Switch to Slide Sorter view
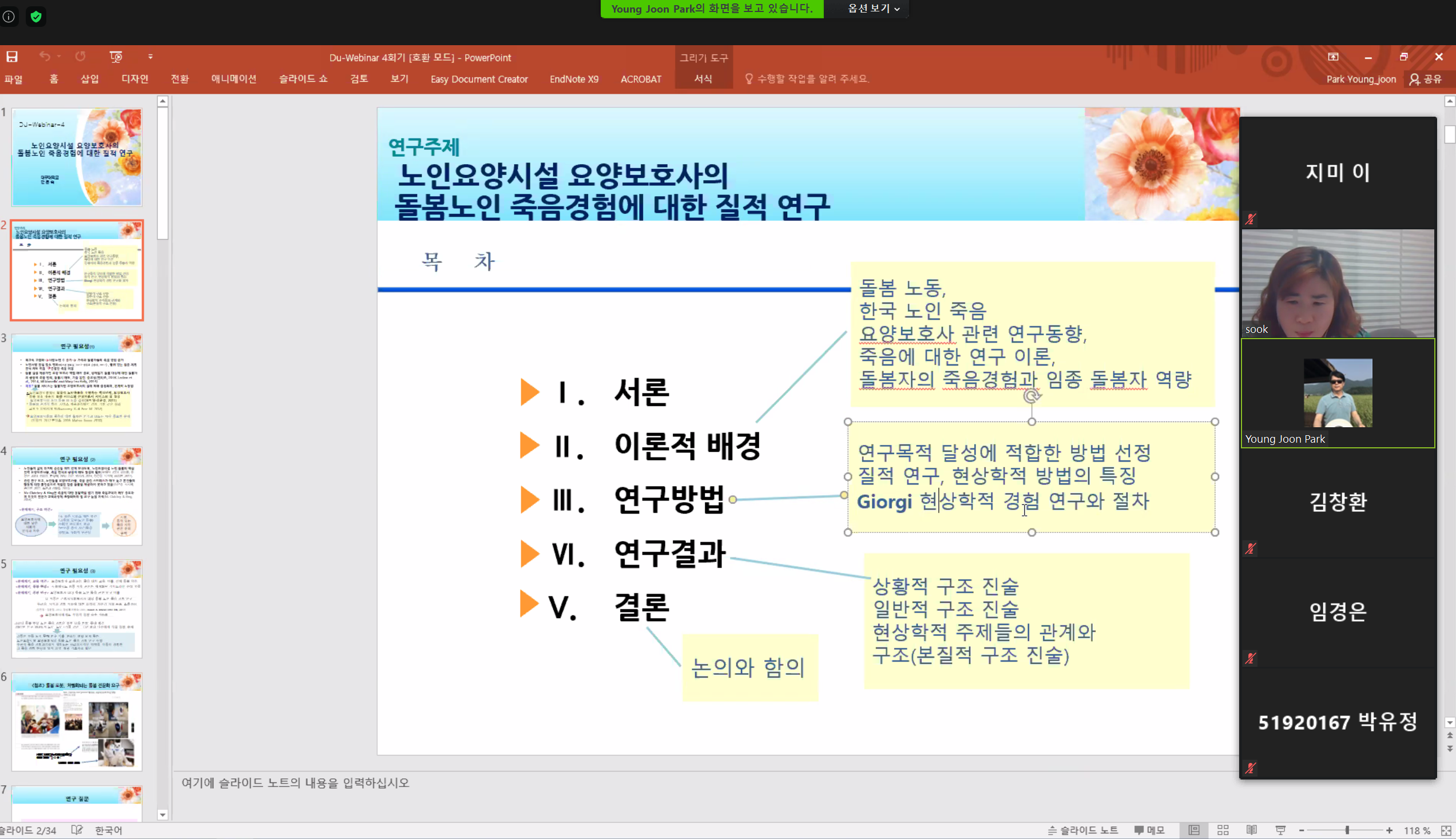This screenshot has width=1456, height=839. point(1223,830)
